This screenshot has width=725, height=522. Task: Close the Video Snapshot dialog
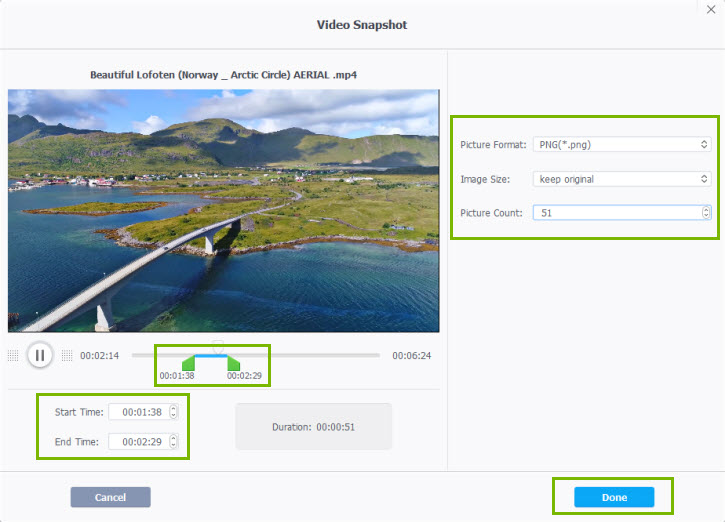coord(710,10)
